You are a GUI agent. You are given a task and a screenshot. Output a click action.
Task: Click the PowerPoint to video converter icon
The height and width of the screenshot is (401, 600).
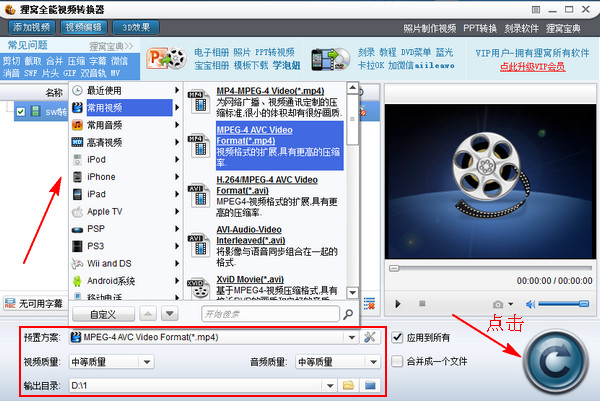[166, 58]
